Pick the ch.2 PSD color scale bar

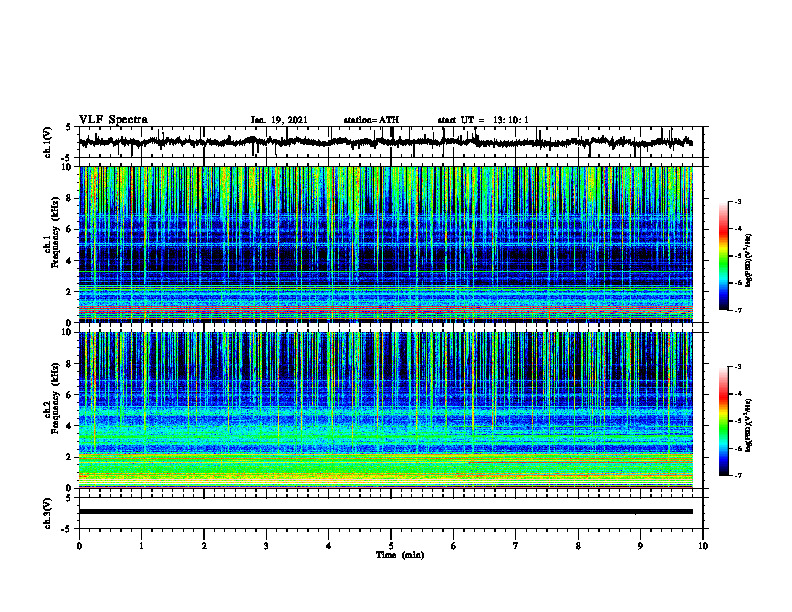pyautogui.click(x=724, y=421)
